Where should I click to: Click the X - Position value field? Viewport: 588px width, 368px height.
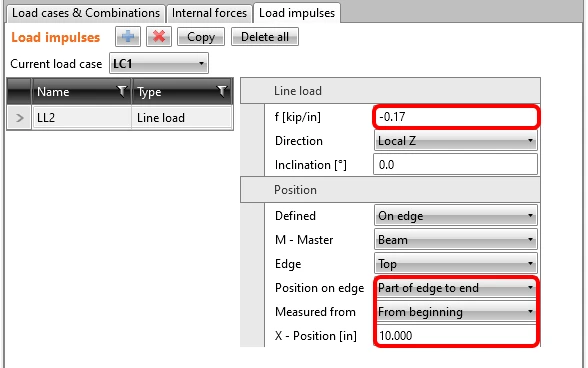[456, 335]
